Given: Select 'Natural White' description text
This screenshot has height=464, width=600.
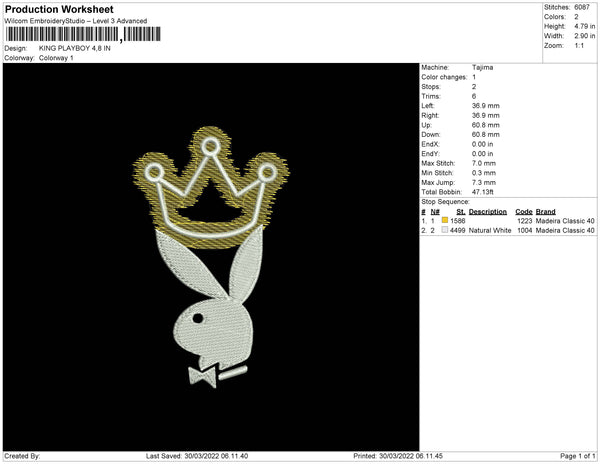Looking at the screenshot, I should click(x=490, y=230).
